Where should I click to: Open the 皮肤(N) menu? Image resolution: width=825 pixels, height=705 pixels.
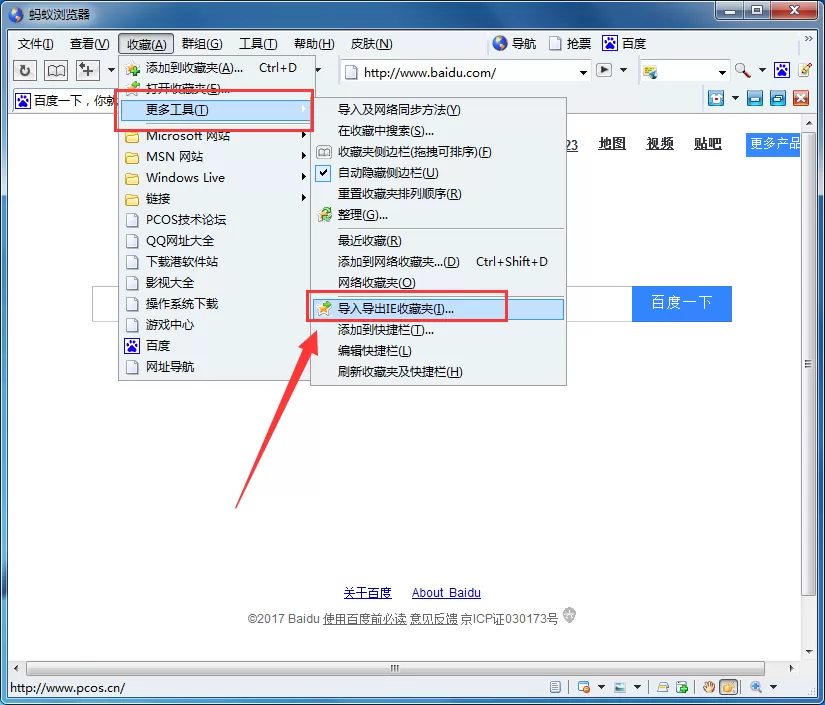click(371, 44)
